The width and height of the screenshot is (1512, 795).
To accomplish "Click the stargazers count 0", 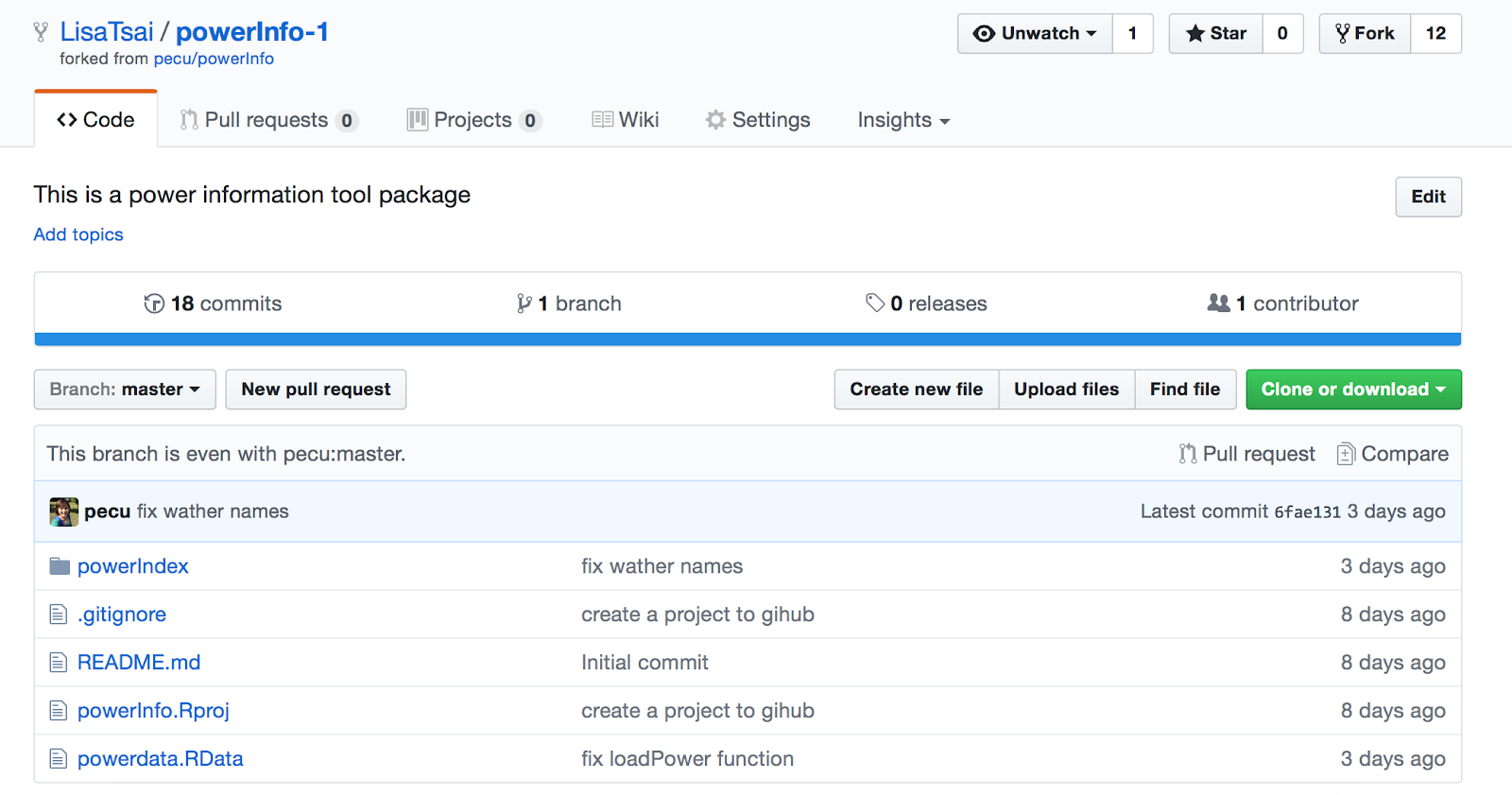I will point(1282,34).
